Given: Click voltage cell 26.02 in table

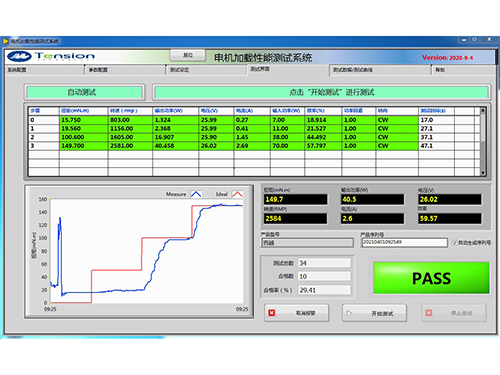Looking at the screenshot, I should (x=216, y=146).
